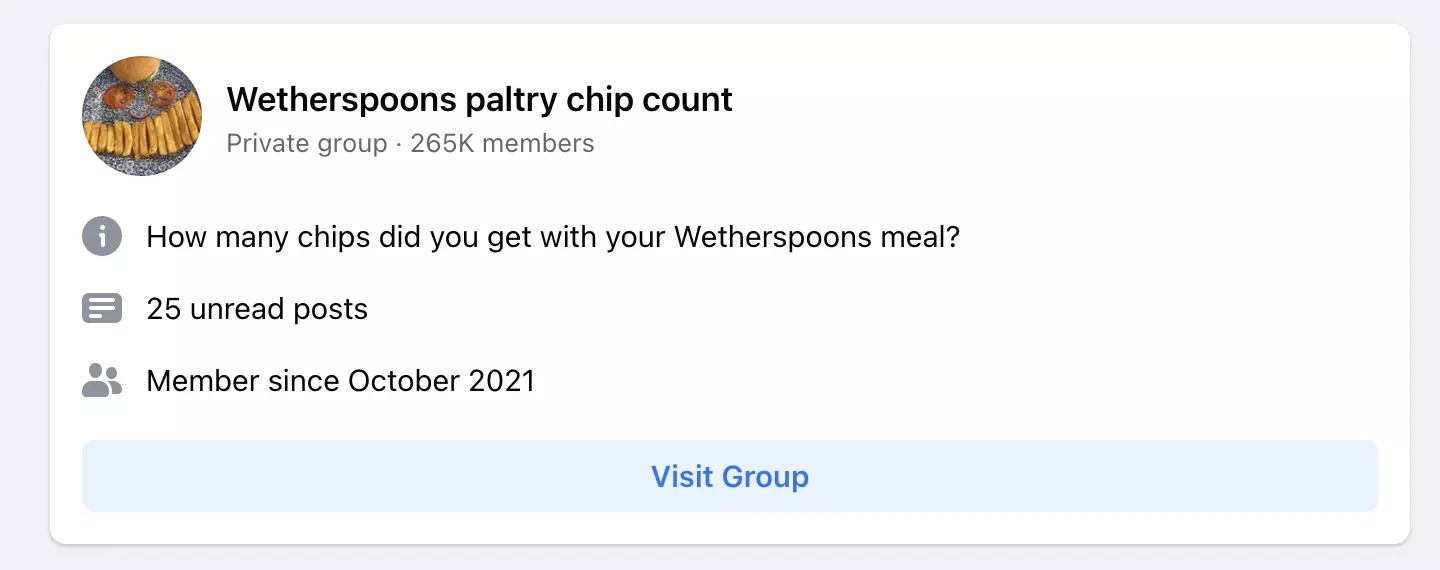Click the word "Wetherspoons" in the group title

342,99
